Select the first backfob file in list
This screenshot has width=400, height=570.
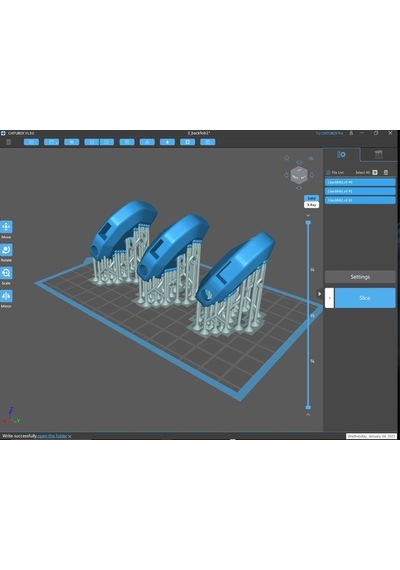[x=360, y=182]
